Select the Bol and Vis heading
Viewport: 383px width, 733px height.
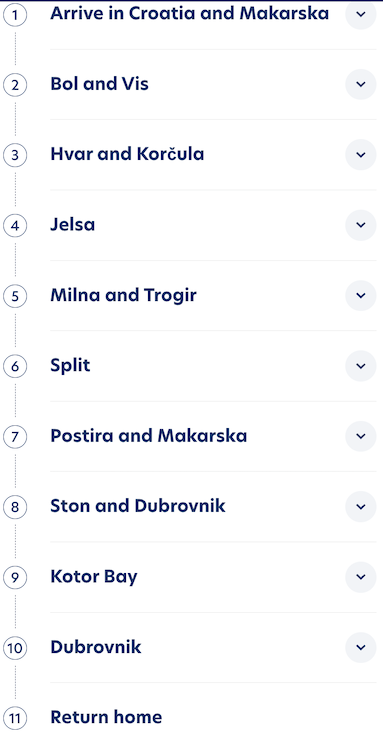click(x=99, y=84)
